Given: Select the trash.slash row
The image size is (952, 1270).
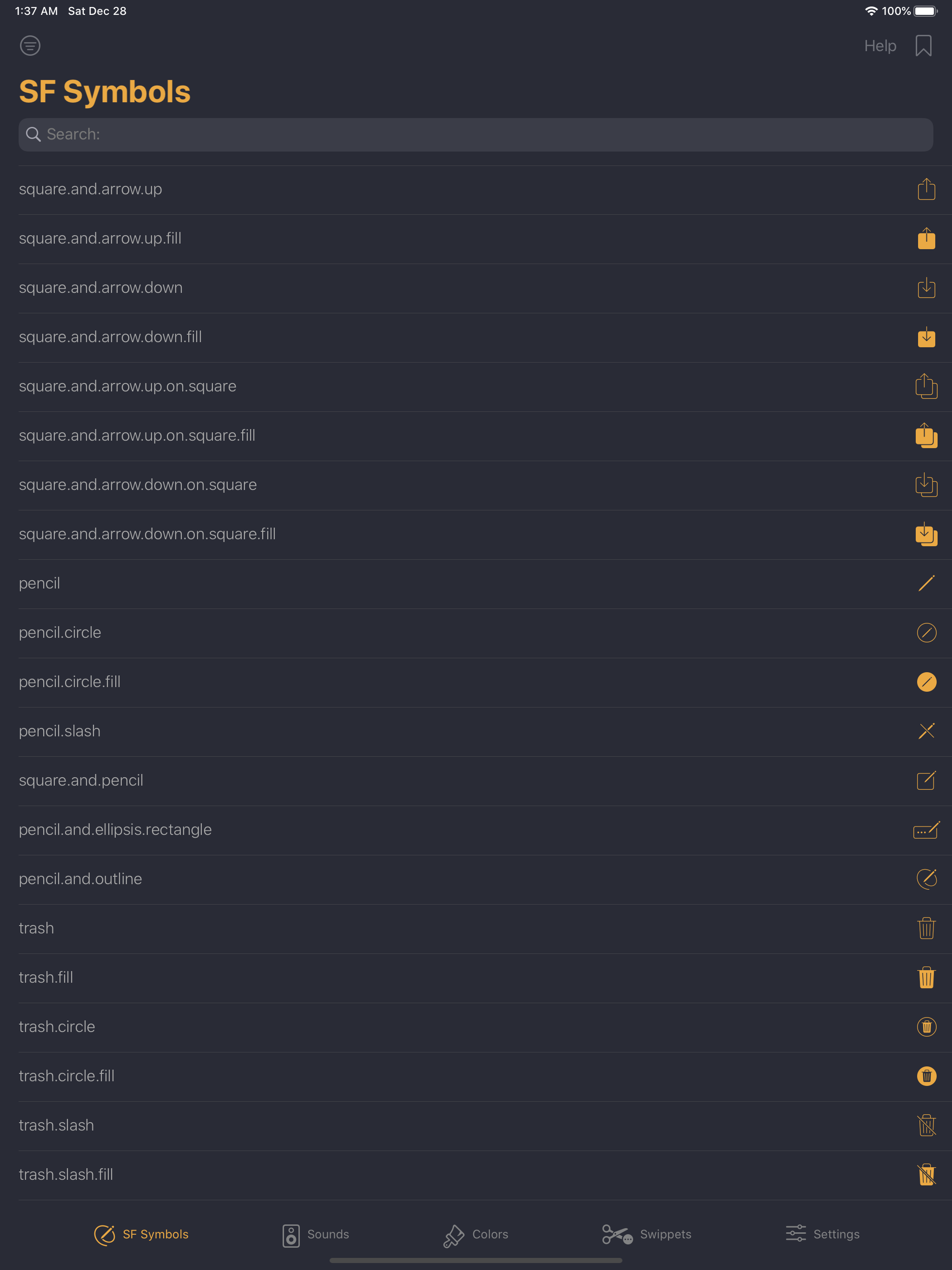Looking at the screenshot, I should coord(230,1125).
